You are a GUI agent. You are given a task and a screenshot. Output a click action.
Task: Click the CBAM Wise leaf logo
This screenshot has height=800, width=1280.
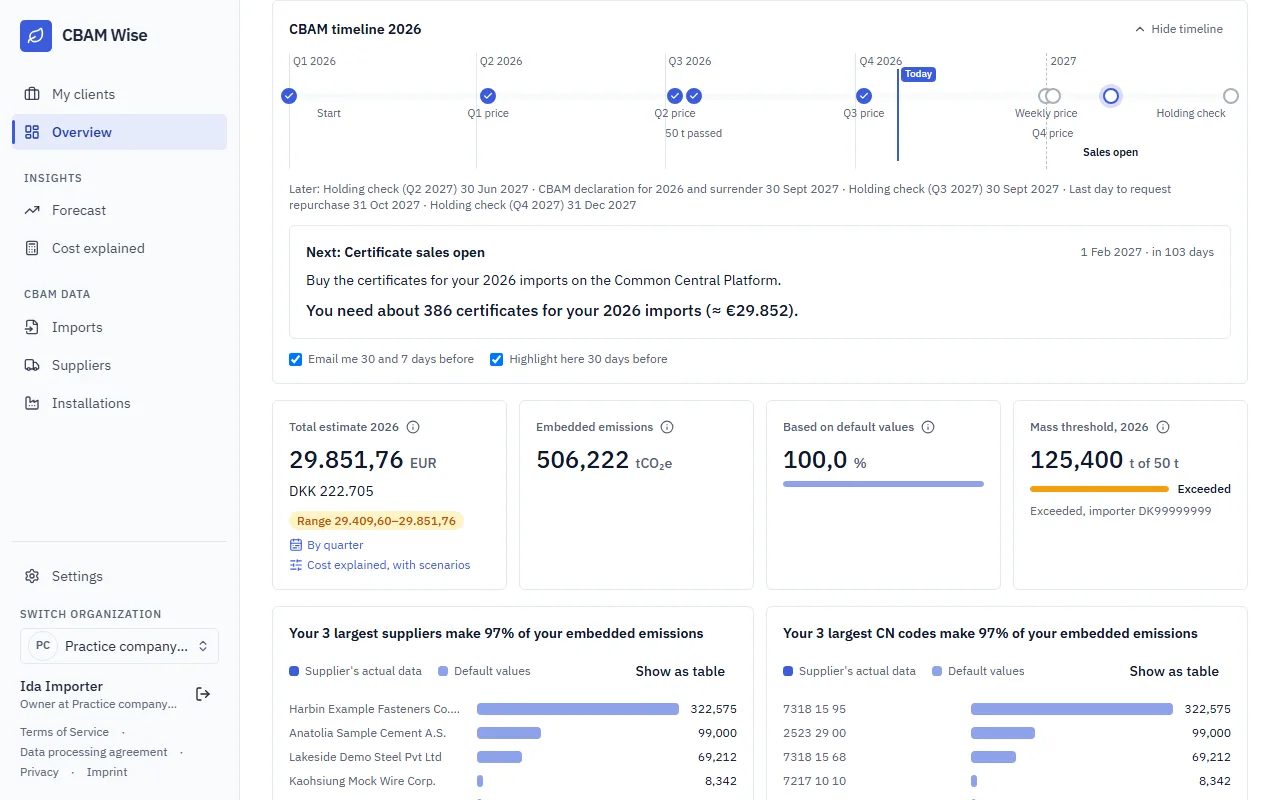pos(36,35)
